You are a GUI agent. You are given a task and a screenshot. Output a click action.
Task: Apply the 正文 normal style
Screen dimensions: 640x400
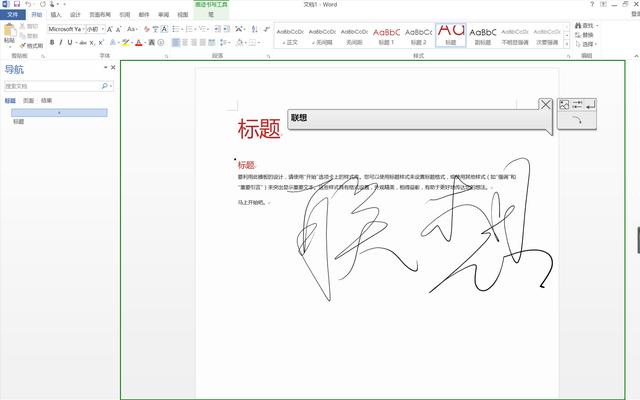(290, 35)
